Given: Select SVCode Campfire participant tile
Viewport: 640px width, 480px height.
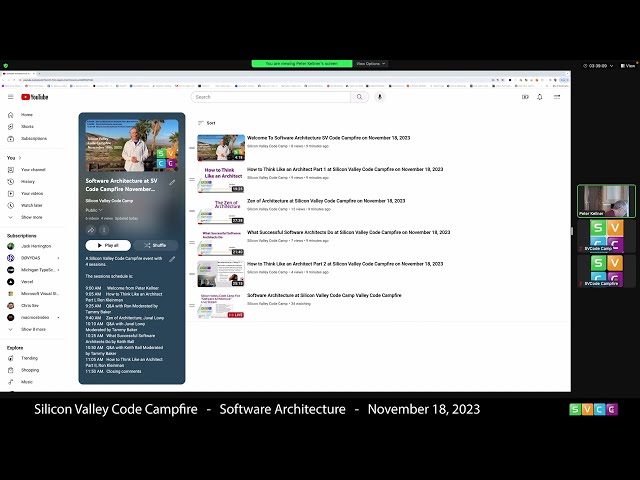Looking at the screenshot, I should click(606, 271).
